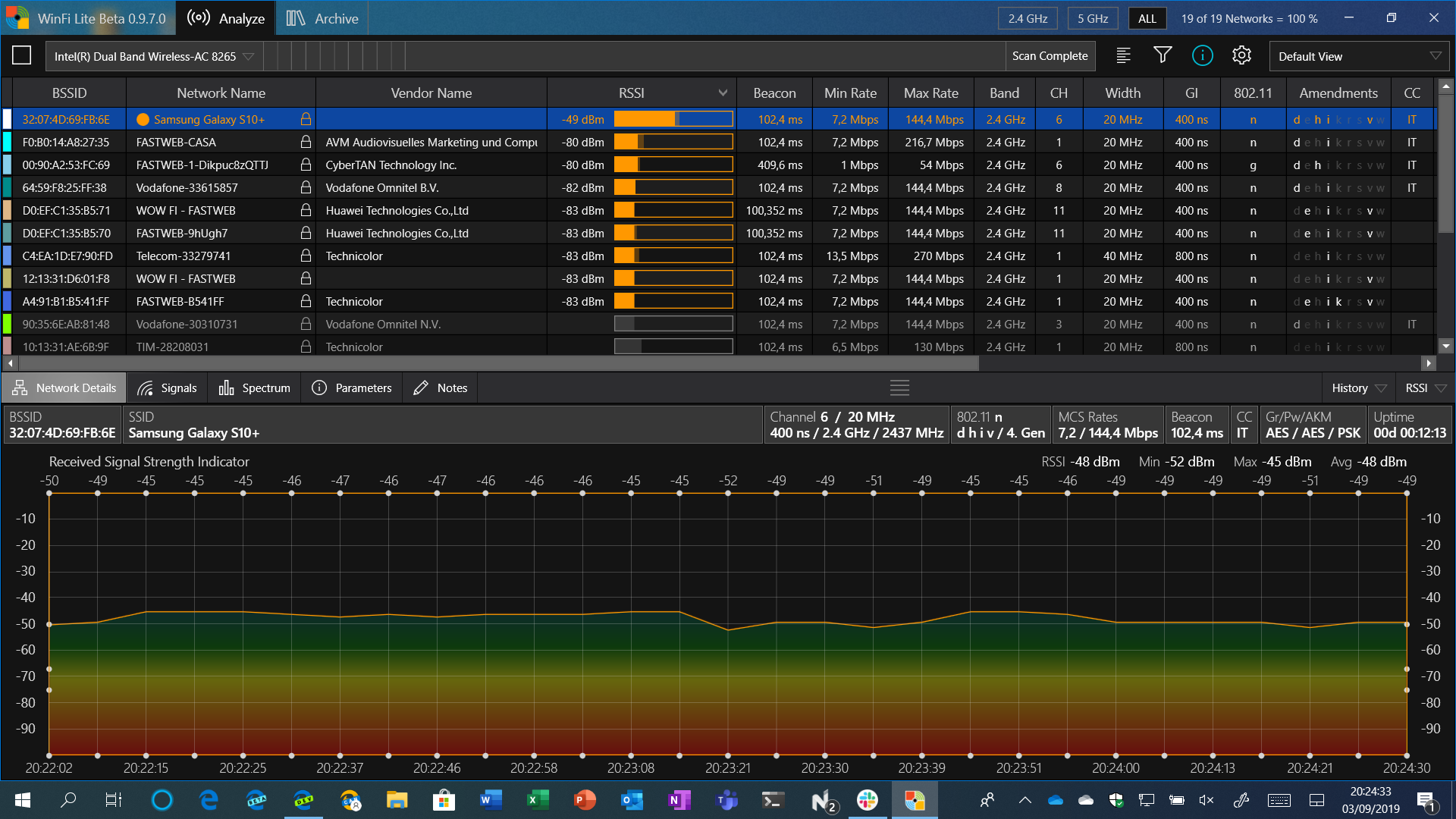Open Outlook from taskbar
This screenshot has height=819, width=1456.
[x=632, y=800]
